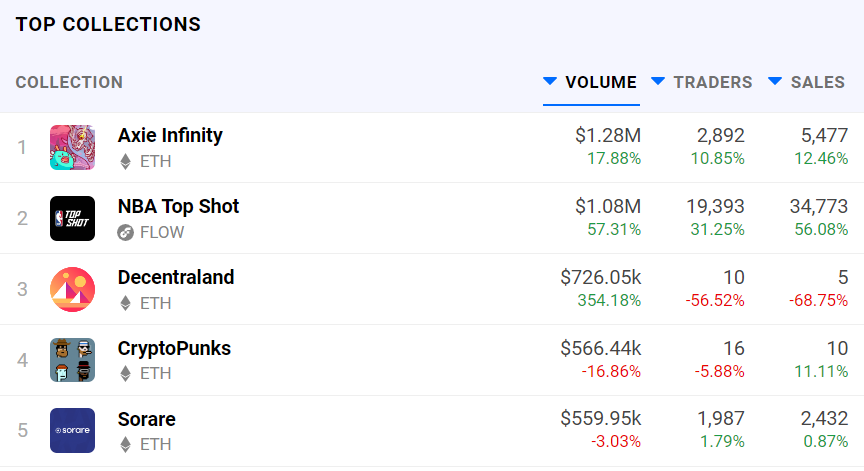This screenshot has width=864, height=471.
Task: Sort by Sales using its arrow
Action: [x=775, y=81]
